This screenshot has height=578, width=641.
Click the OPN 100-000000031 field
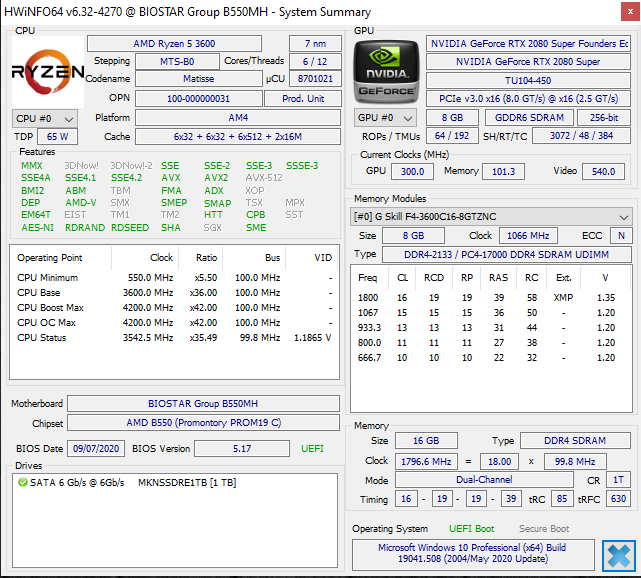pyautogui.click(x=199, y=99)
